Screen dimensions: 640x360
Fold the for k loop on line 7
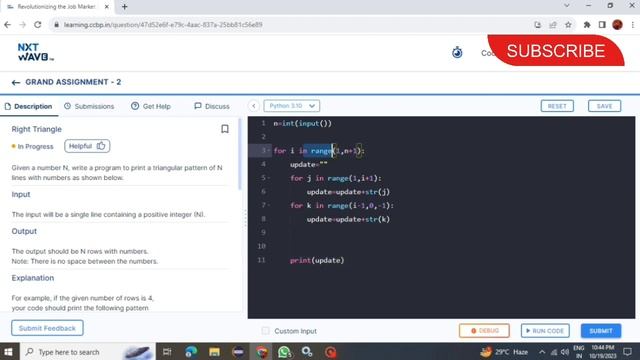[269, 205]
